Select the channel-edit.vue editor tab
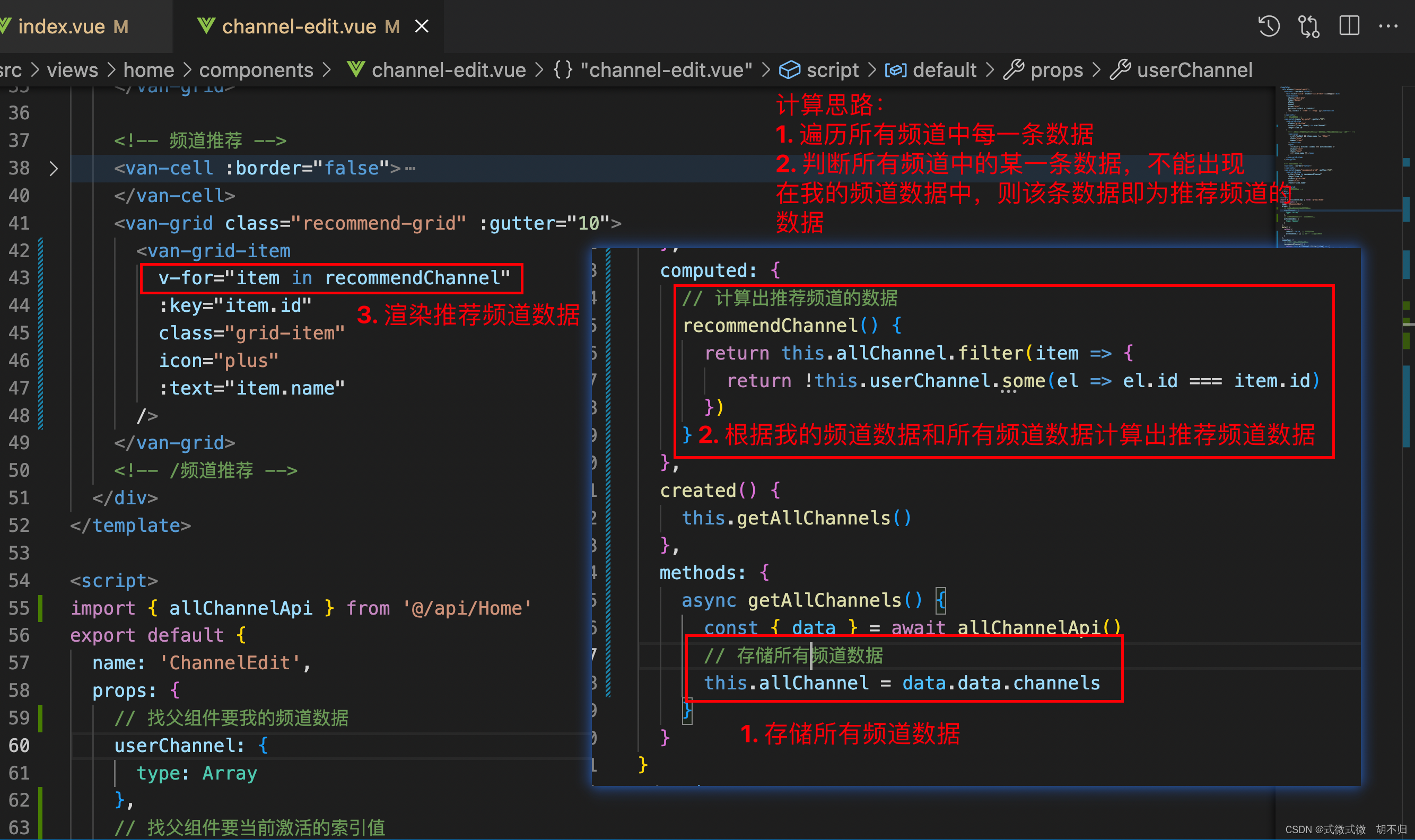 tap(299, 27)
